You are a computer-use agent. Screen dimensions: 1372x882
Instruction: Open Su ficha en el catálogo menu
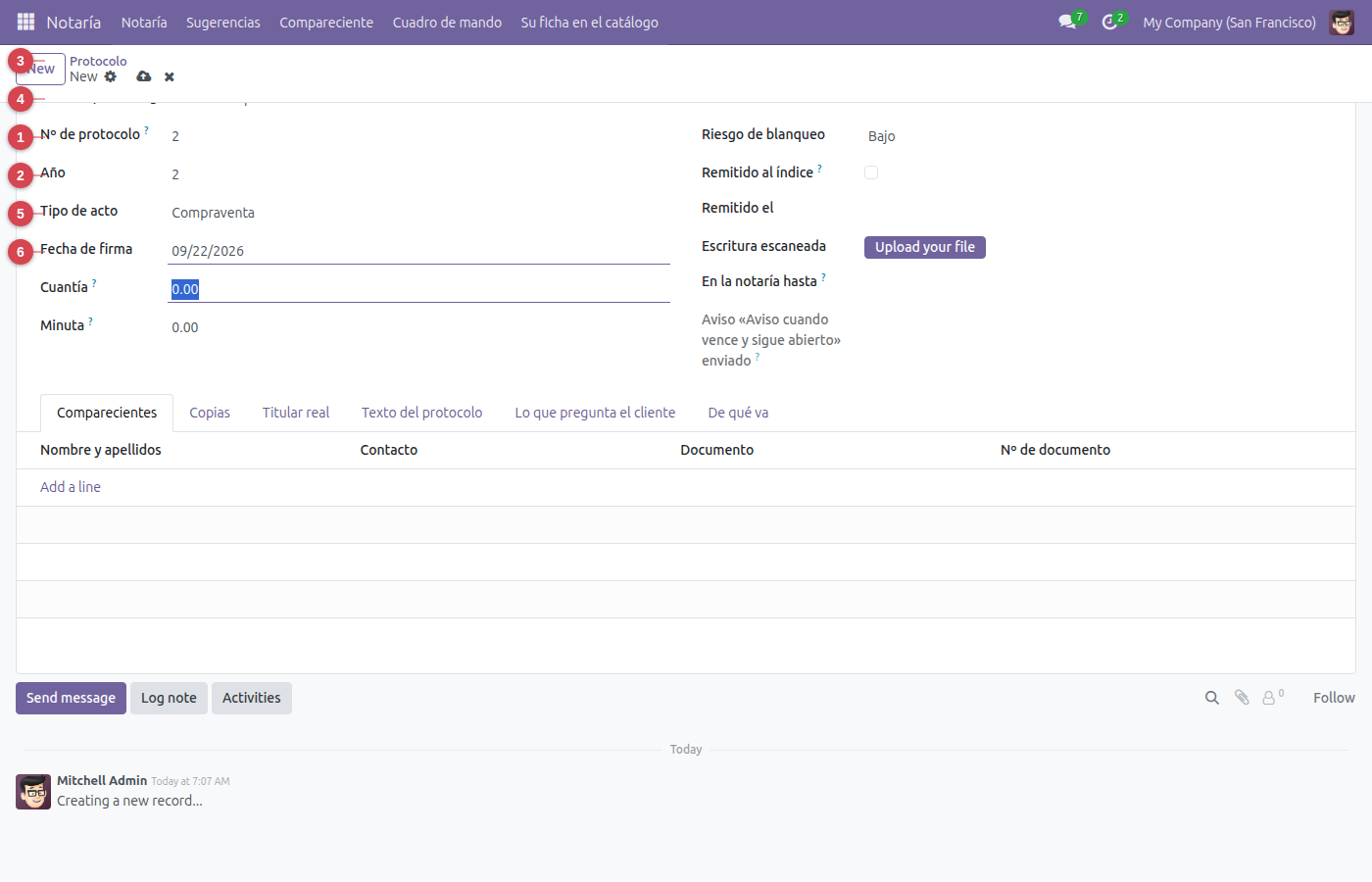[589, 22]
